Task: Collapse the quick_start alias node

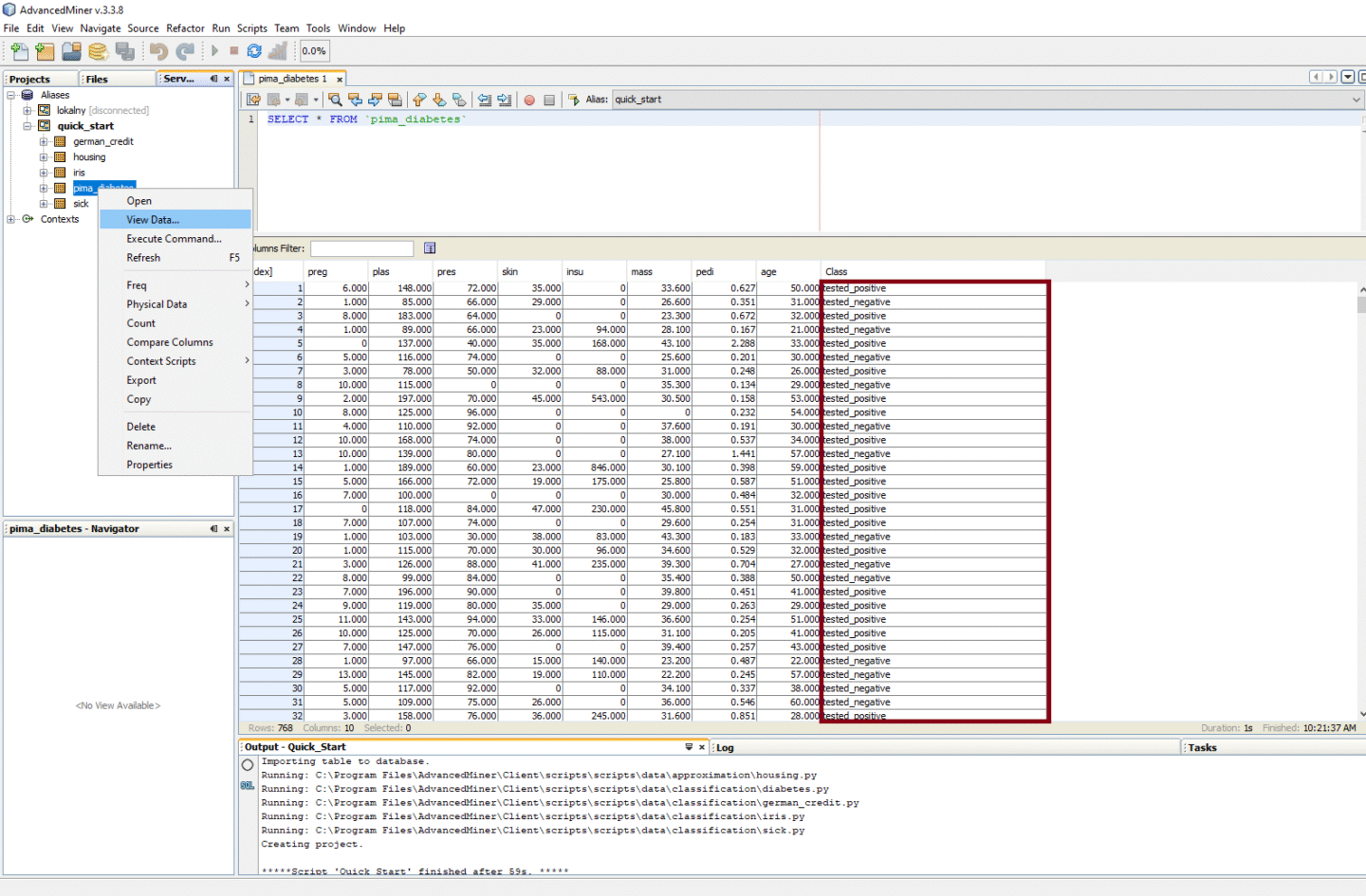Action: [28, 126]
